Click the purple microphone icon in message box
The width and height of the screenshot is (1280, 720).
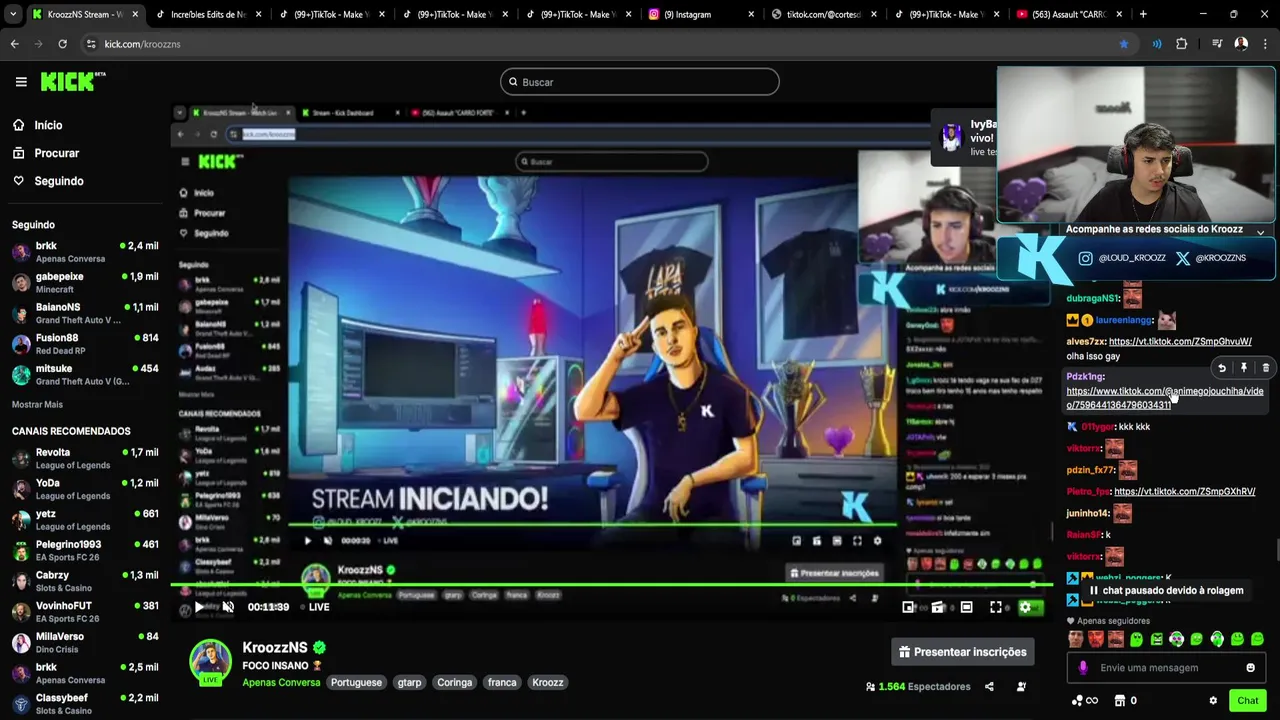click(1083, 668)
